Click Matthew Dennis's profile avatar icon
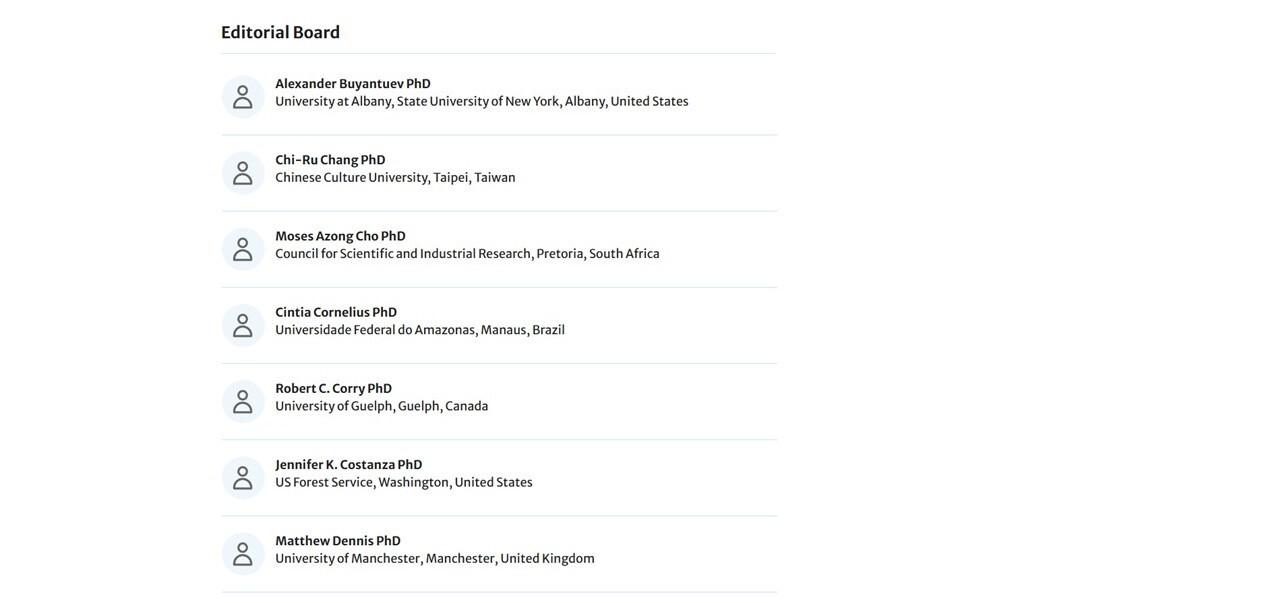The image size is (1280, 603). (x=243, y=554)
